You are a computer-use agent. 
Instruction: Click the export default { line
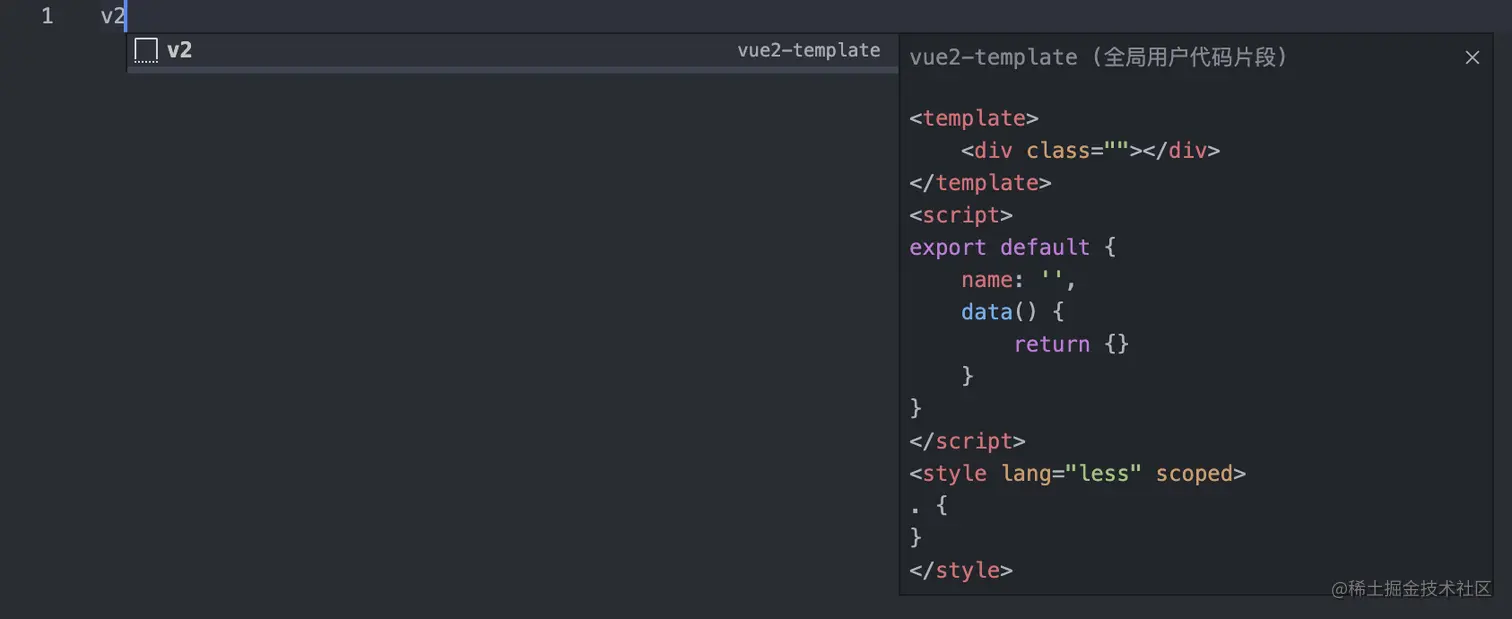[x=1013, y=247]
